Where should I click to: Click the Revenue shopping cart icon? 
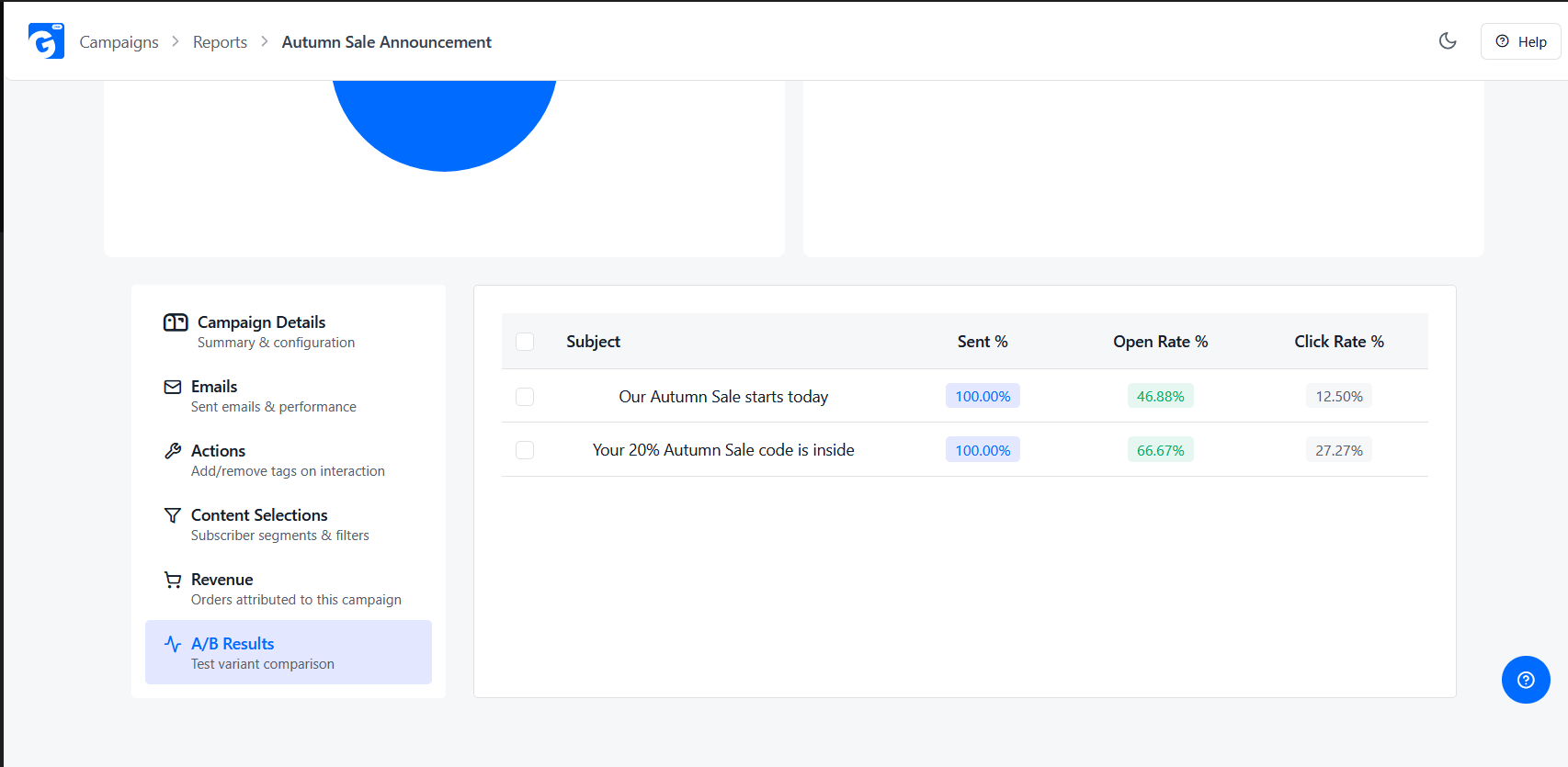[173, 580]
